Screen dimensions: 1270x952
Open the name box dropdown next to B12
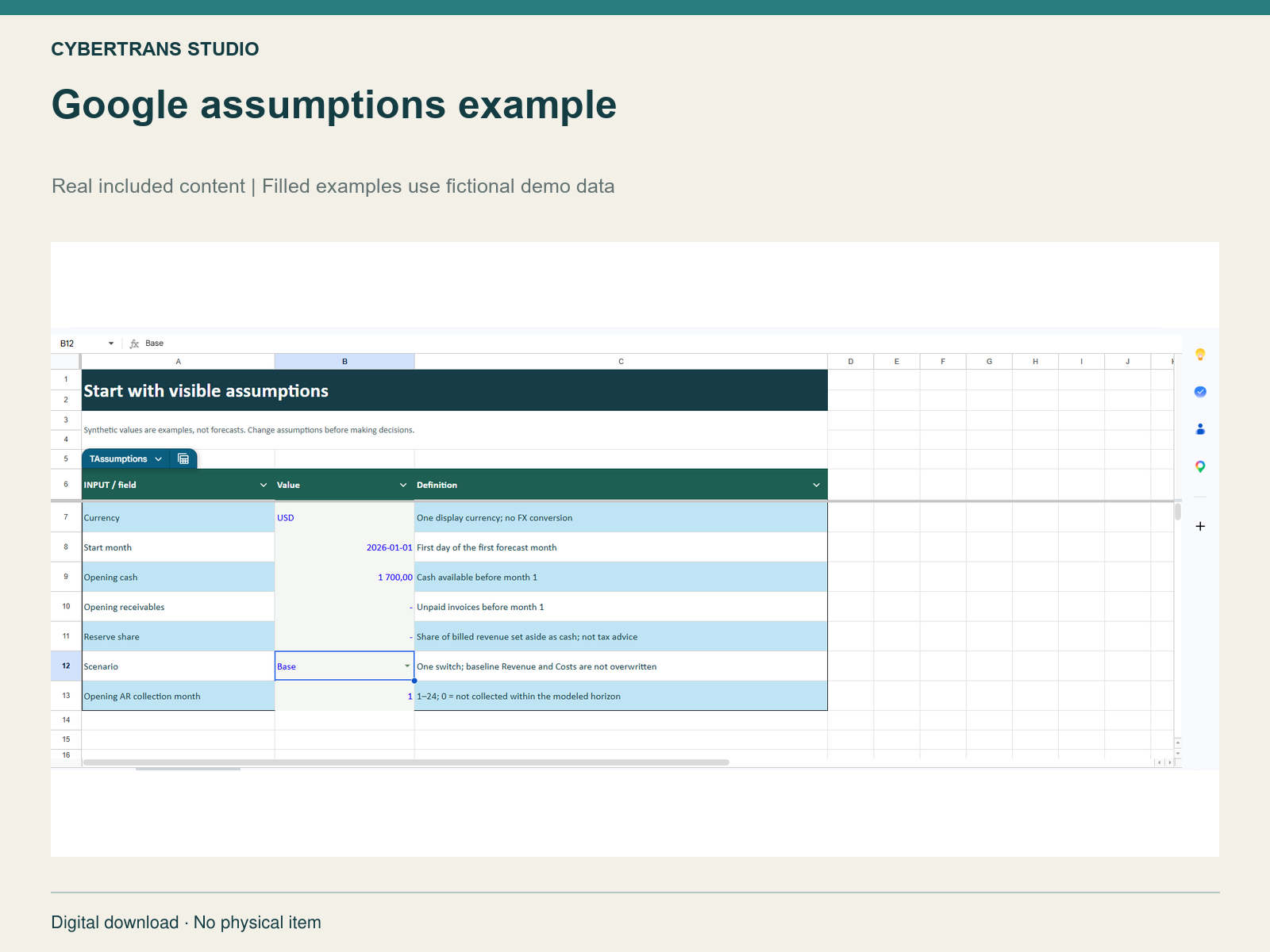click(111, 344)
